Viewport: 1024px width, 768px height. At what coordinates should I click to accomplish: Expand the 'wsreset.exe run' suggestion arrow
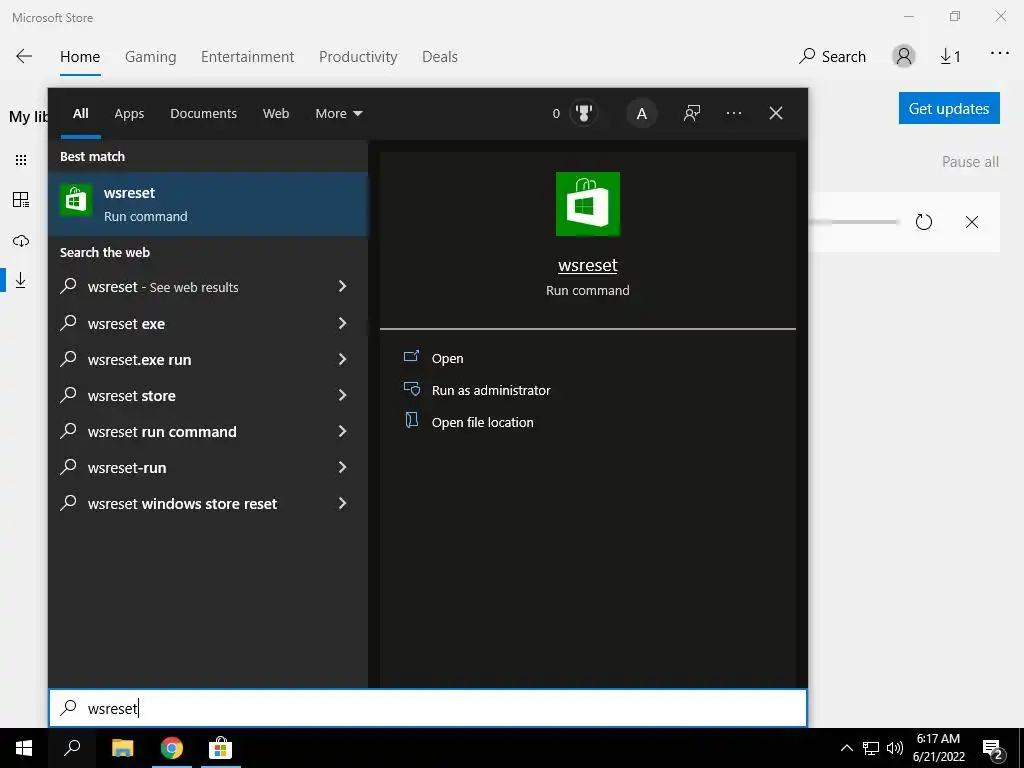tap(342, 359)
